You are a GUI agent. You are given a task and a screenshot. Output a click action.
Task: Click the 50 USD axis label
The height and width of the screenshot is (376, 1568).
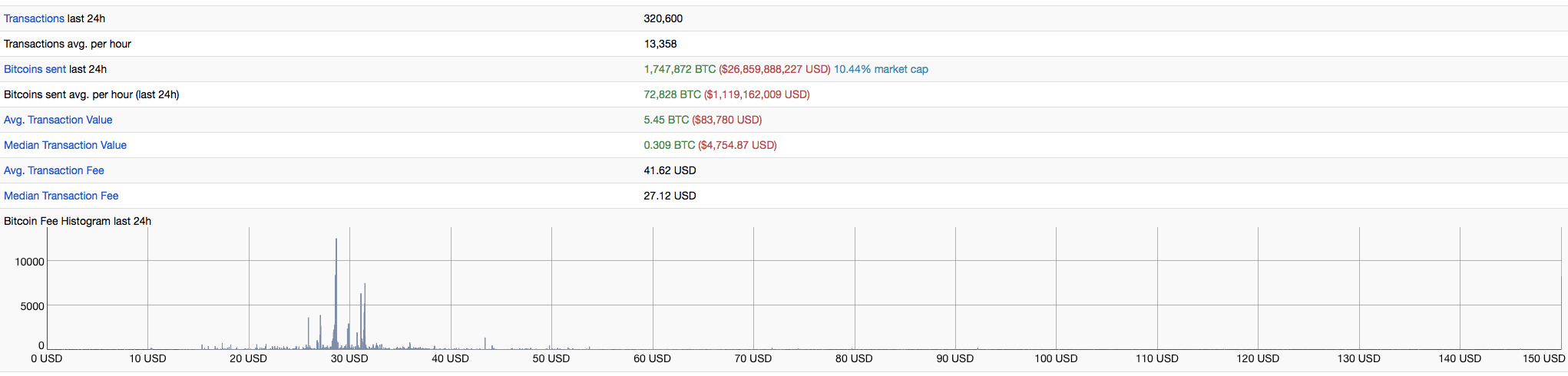(551, 358)
